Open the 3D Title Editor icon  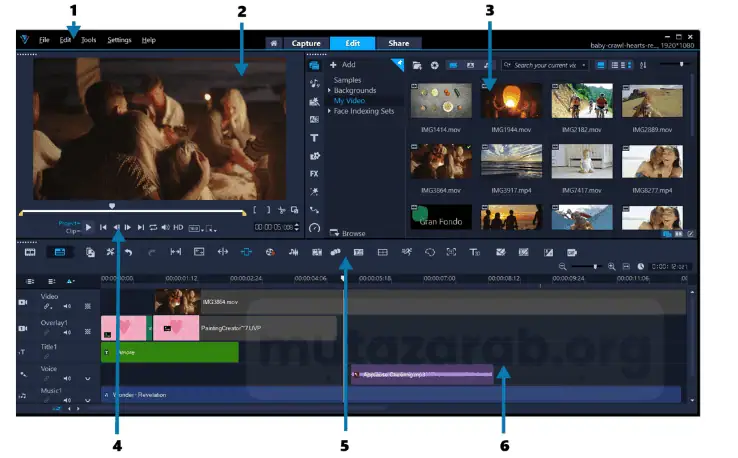[x=475, y=252]
